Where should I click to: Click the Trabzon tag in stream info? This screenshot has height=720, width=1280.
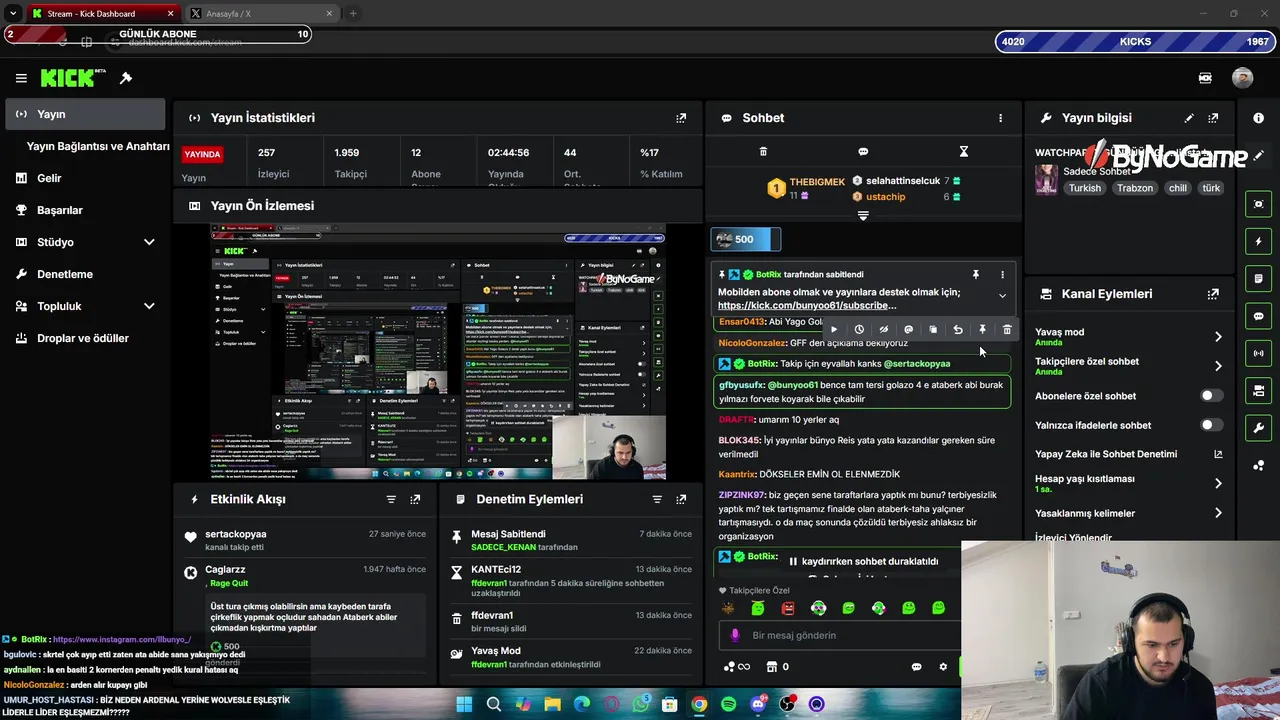pos(1135,188)
